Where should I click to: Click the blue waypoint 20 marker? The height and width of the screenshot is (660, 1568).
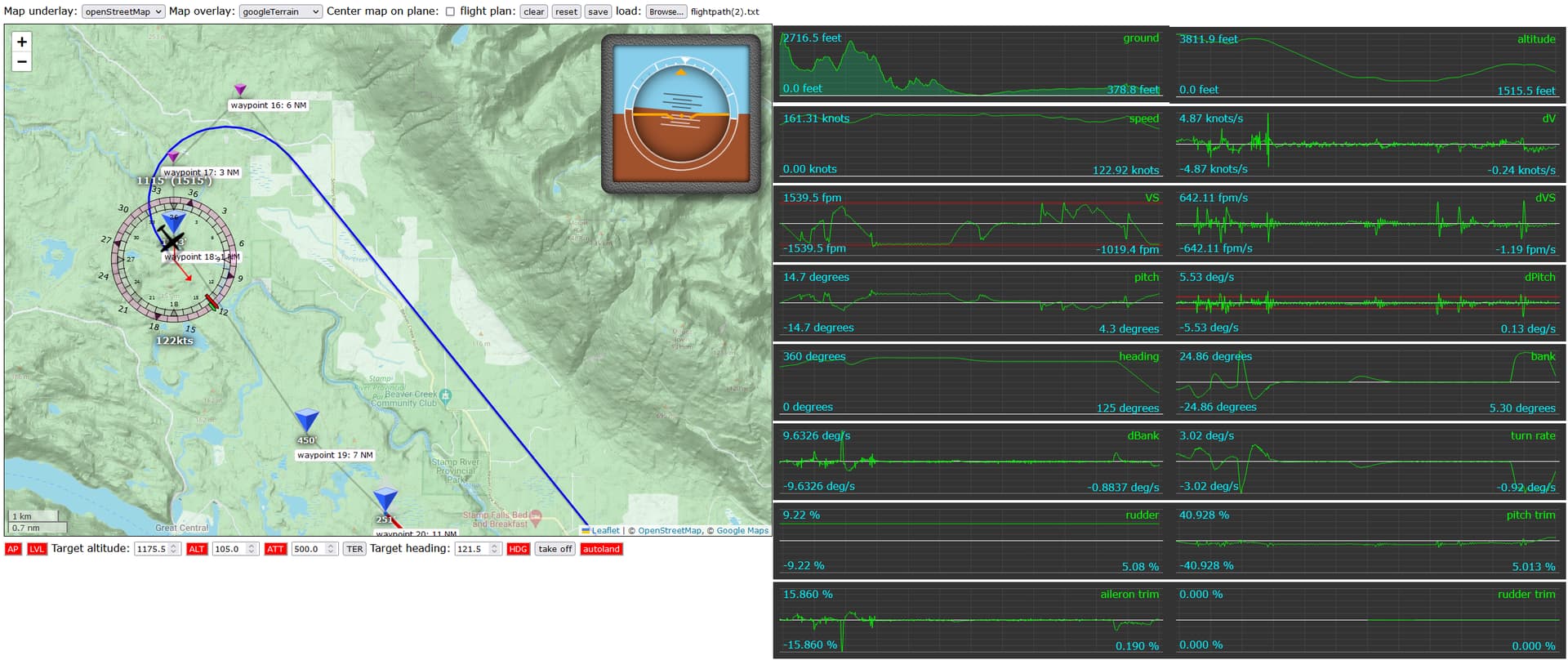[x=385, y=499]
